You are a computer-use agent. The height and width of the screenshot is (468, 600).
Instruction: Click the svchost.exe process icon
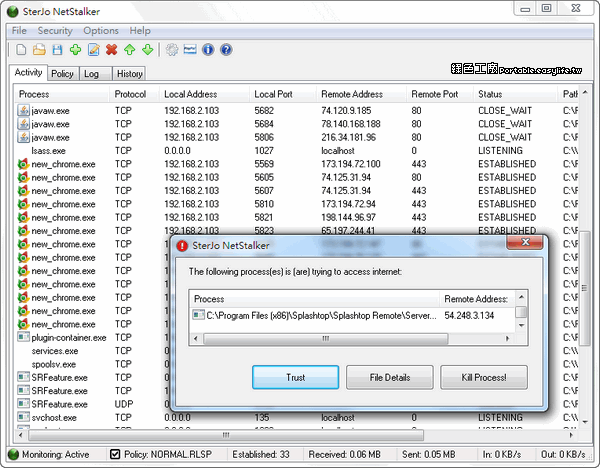(x=23, y=417)
